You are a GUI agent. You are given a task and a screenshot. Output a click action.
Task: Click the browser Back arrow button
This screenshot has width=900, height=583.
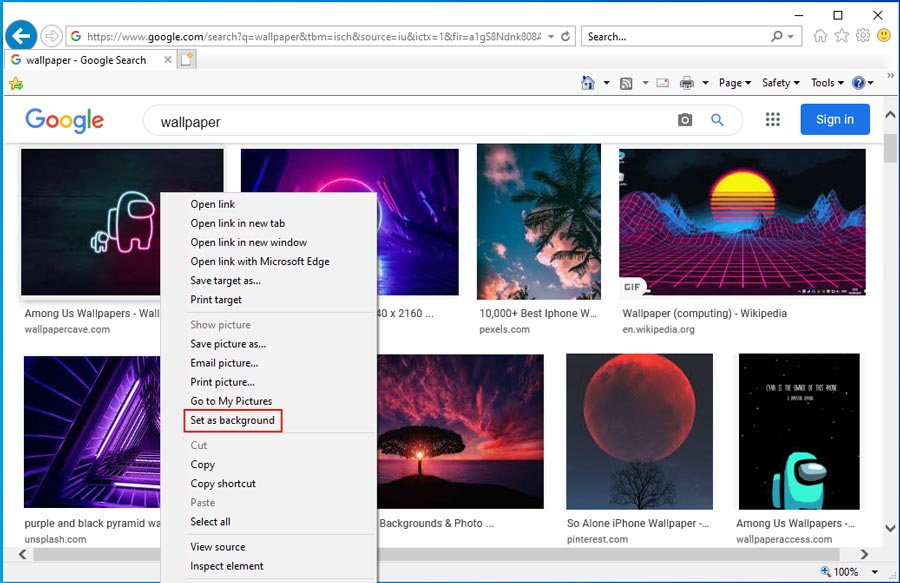(21, 36)
